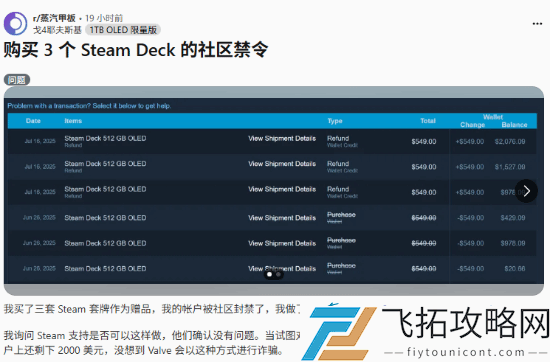Click the 问题 post flair tag

coord(17,80)
